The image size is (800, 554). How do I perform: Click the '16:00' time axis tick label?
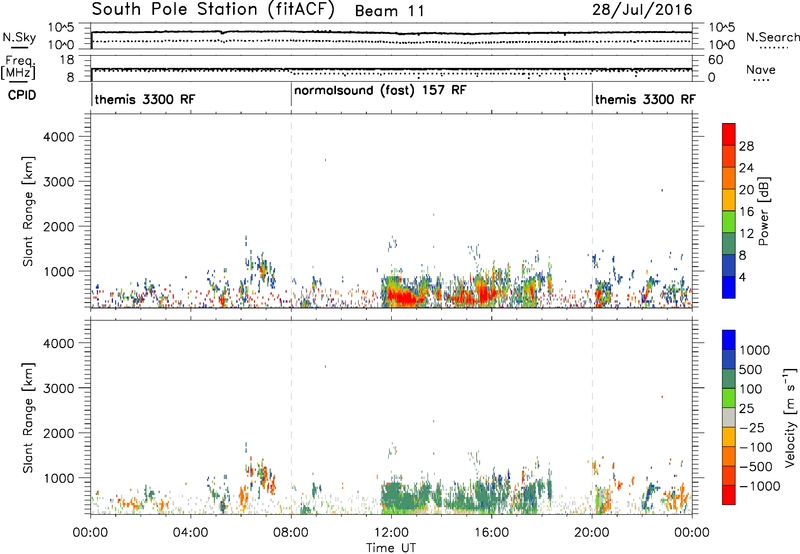(x=491, y=533)
